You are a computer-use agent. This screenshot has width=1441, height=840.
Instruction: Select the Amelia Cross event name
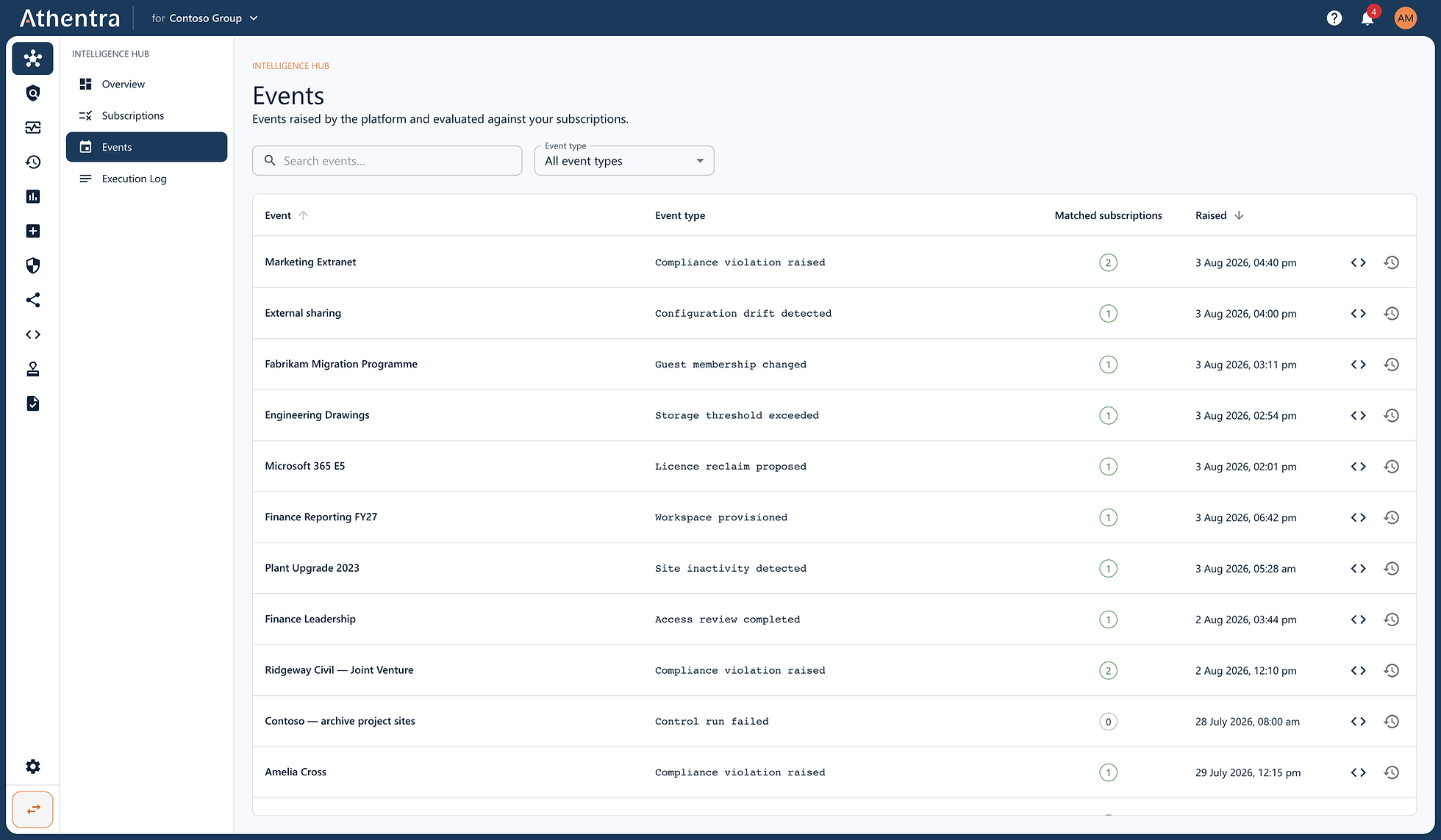click(x=296, y=772)
